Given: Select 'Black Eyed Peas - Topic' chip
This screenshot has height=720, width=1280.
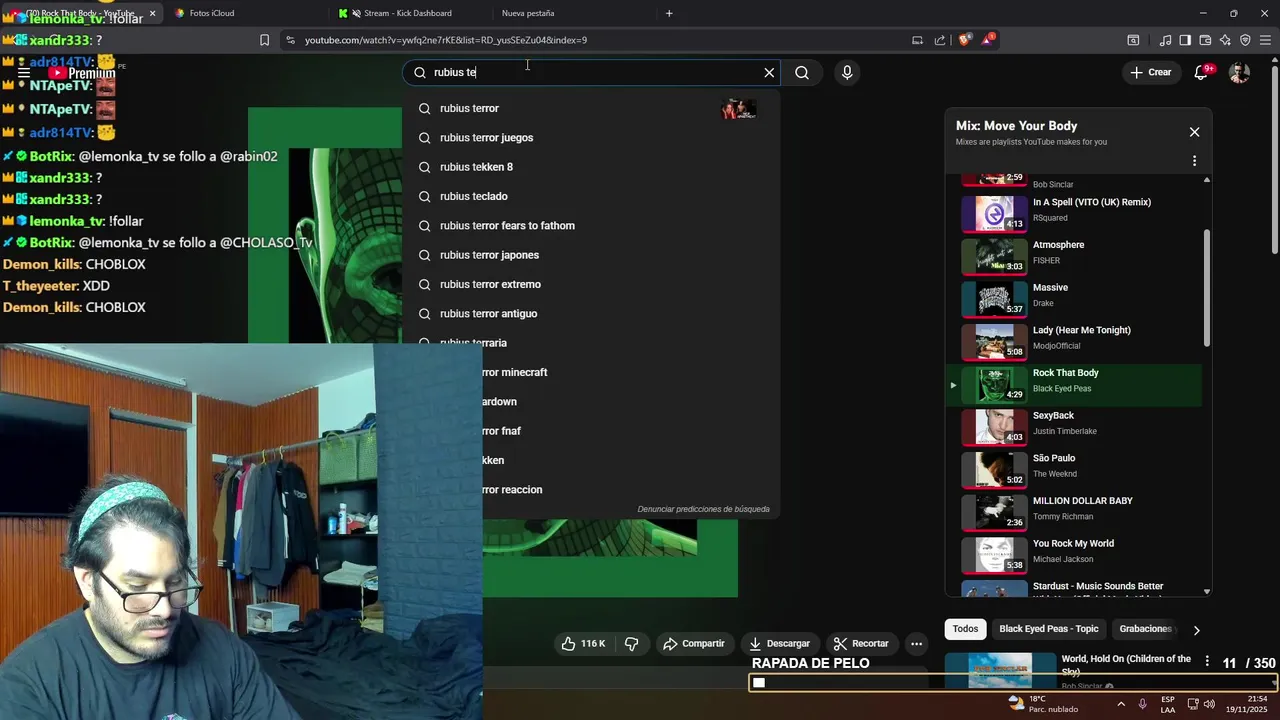Looking at the screenshot, I should click(x=1048, y=629).
